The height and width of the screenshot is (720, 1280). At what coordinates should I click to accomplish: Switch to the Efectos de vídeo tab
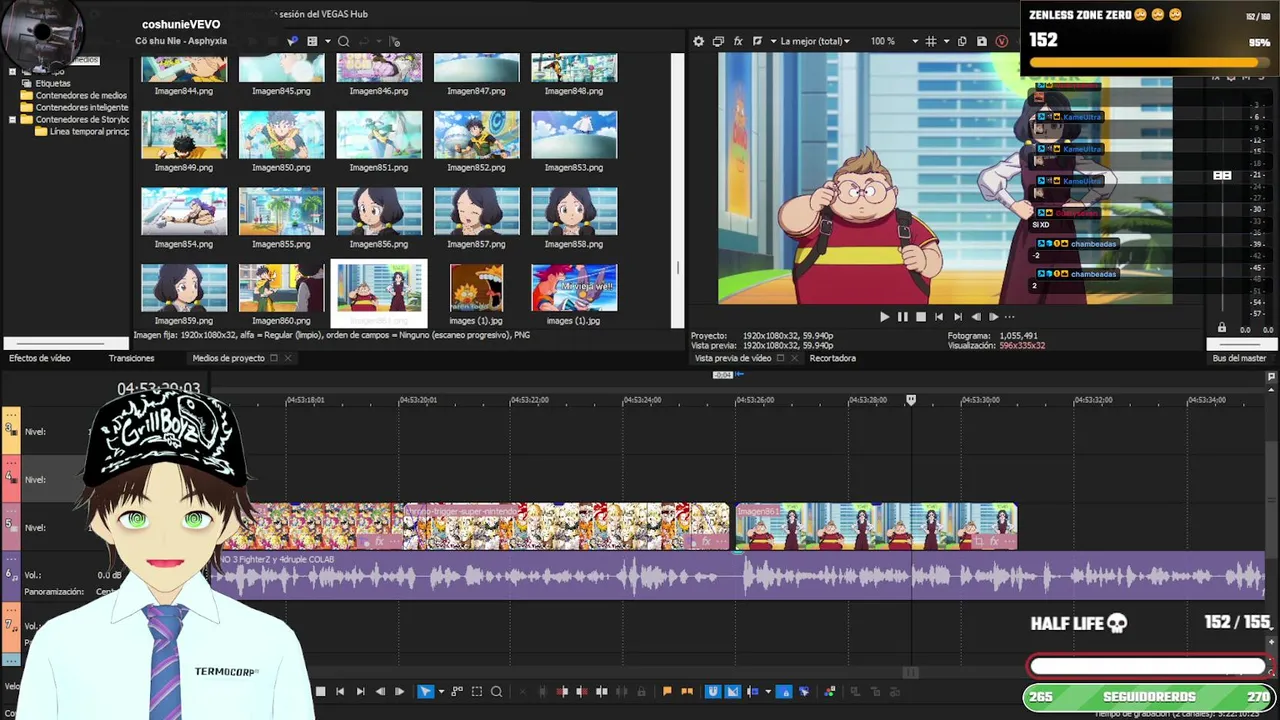[40, 358]
